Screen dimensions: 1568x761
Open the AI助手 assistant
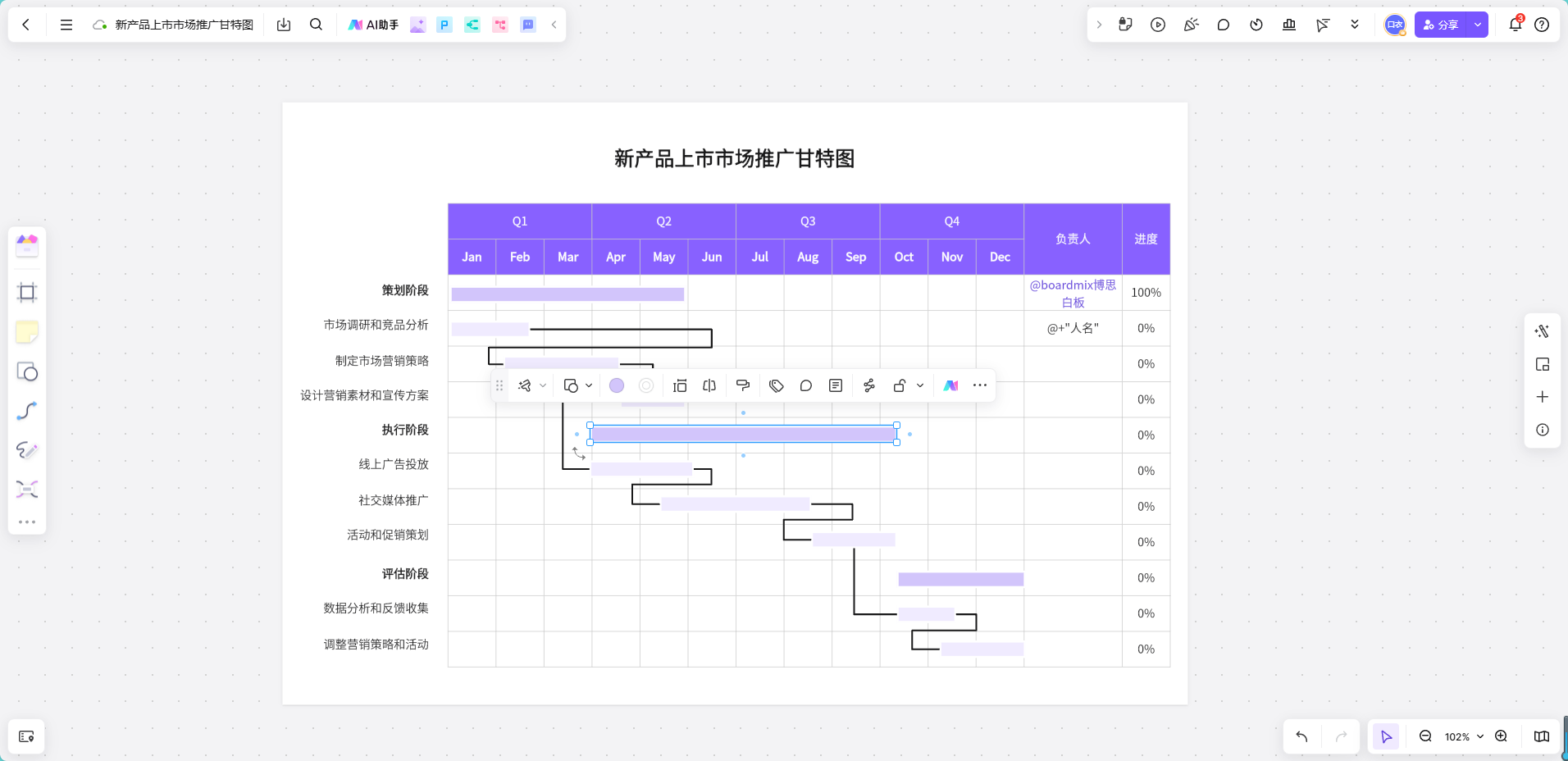point(373,25)
